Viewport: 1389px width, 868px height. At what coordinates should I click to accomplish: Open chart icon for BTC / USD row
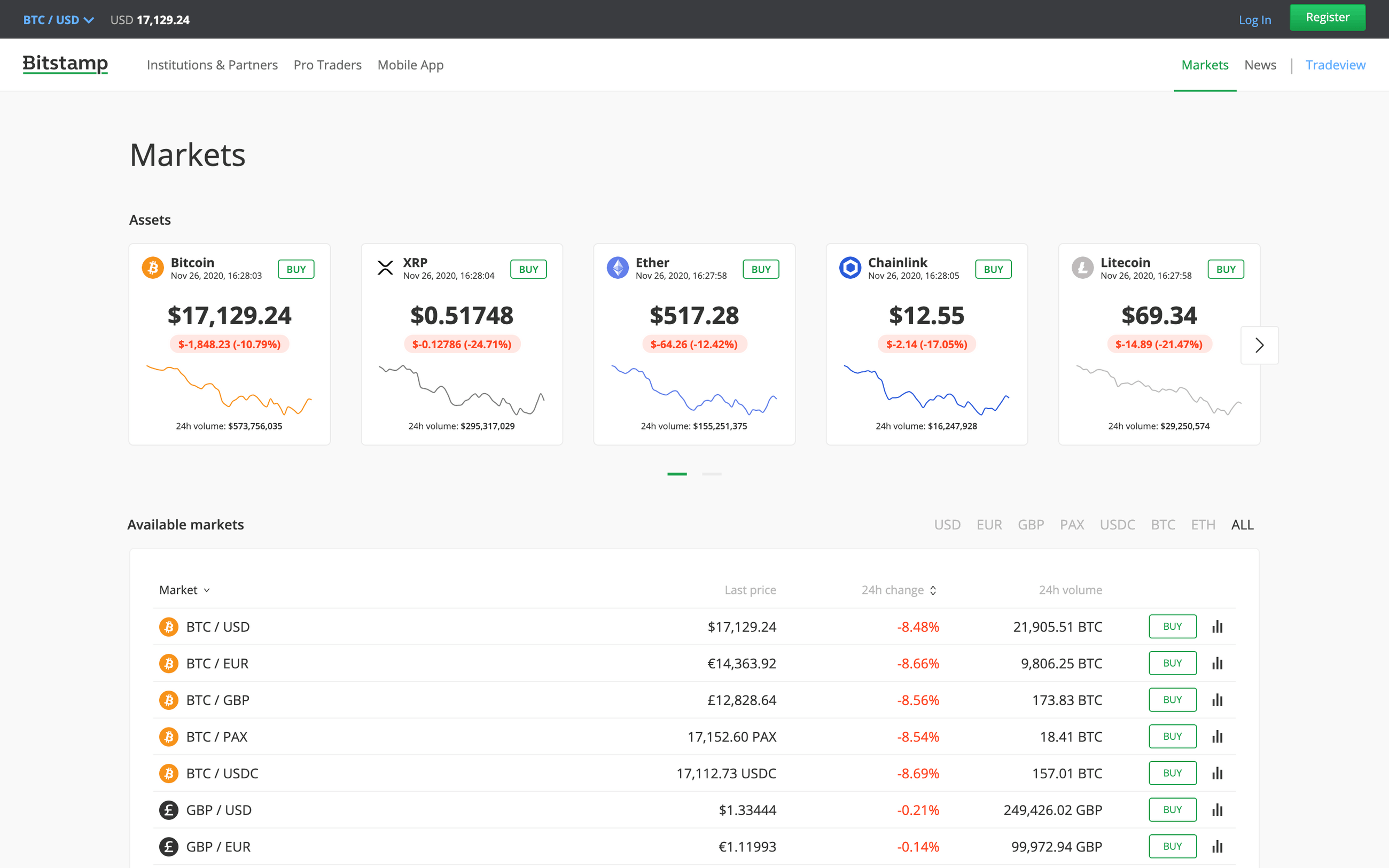coord(1217,627)
